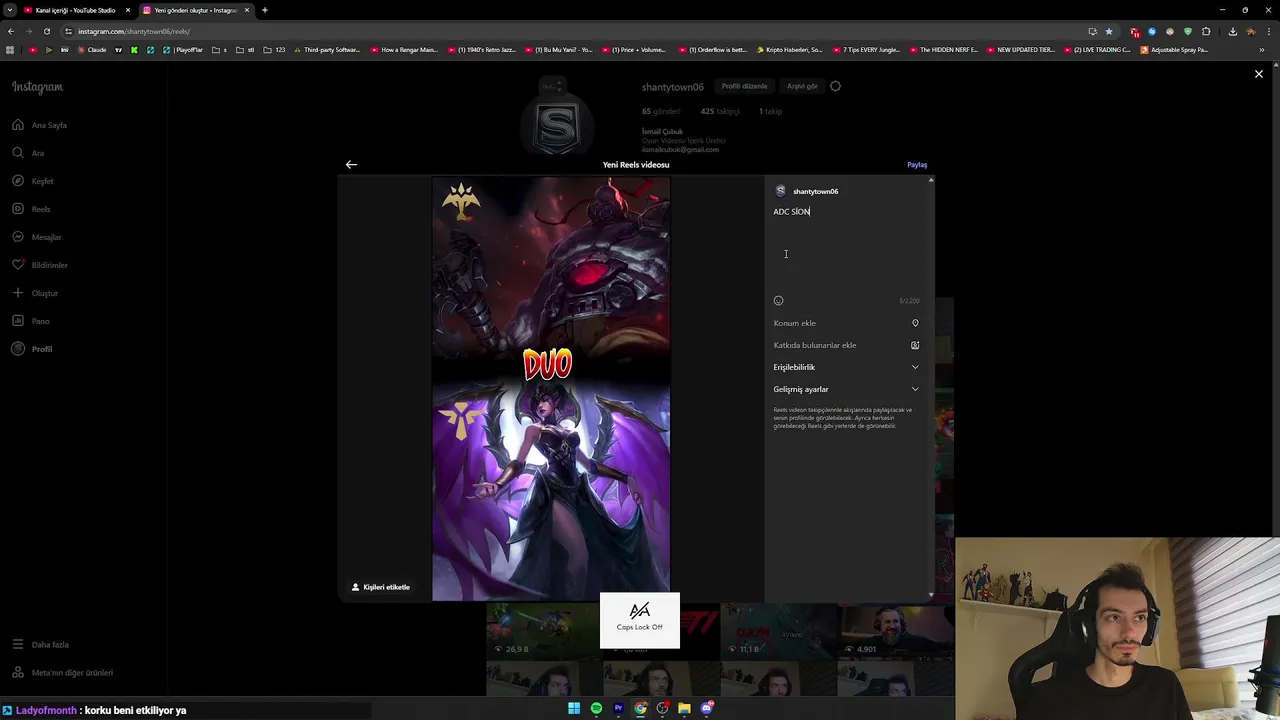Screen dimensions: 1280x720
Task: Open Mesajlar in the sidebar
Action: coord(37,237)
